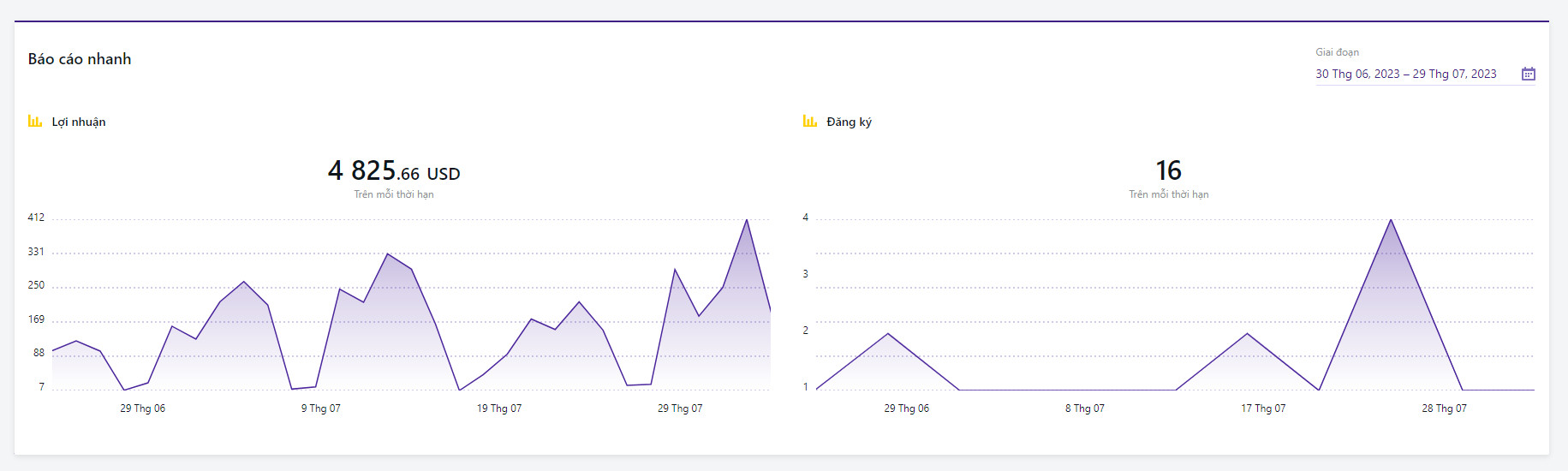Click the date range field 30 Thg 06, 2023 – 29 Thg 07, 2023
1568x471 pixels.
(x=1425, y=75)
